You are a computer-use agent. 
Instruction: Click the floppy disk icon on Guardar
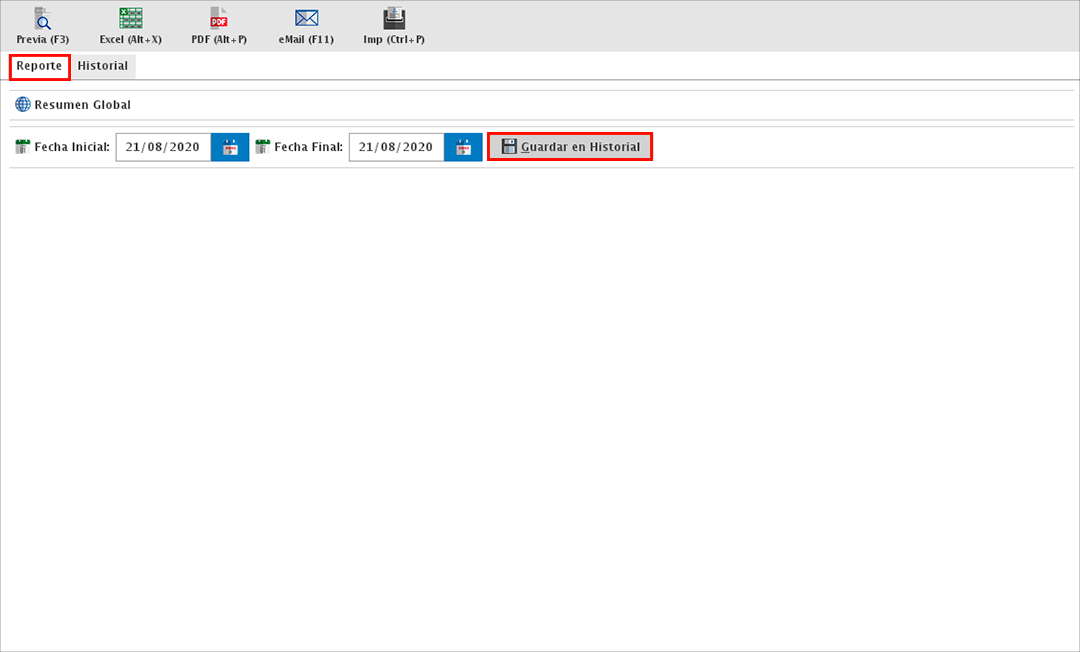tap(509, 147)
